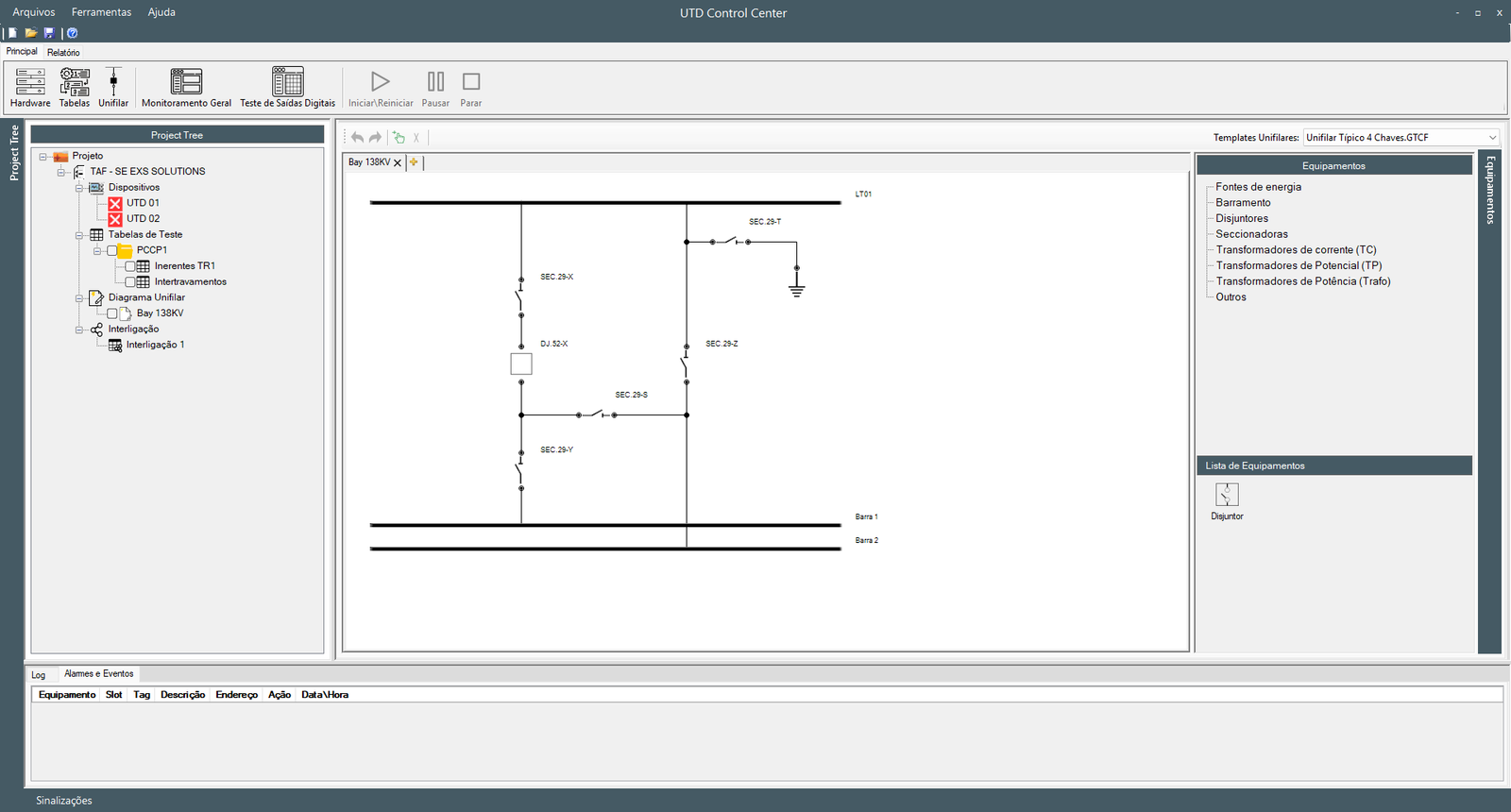1511x812 pixels.
Task: Select Transformadores de Potencial (TP)
Action: (1299, 266)
